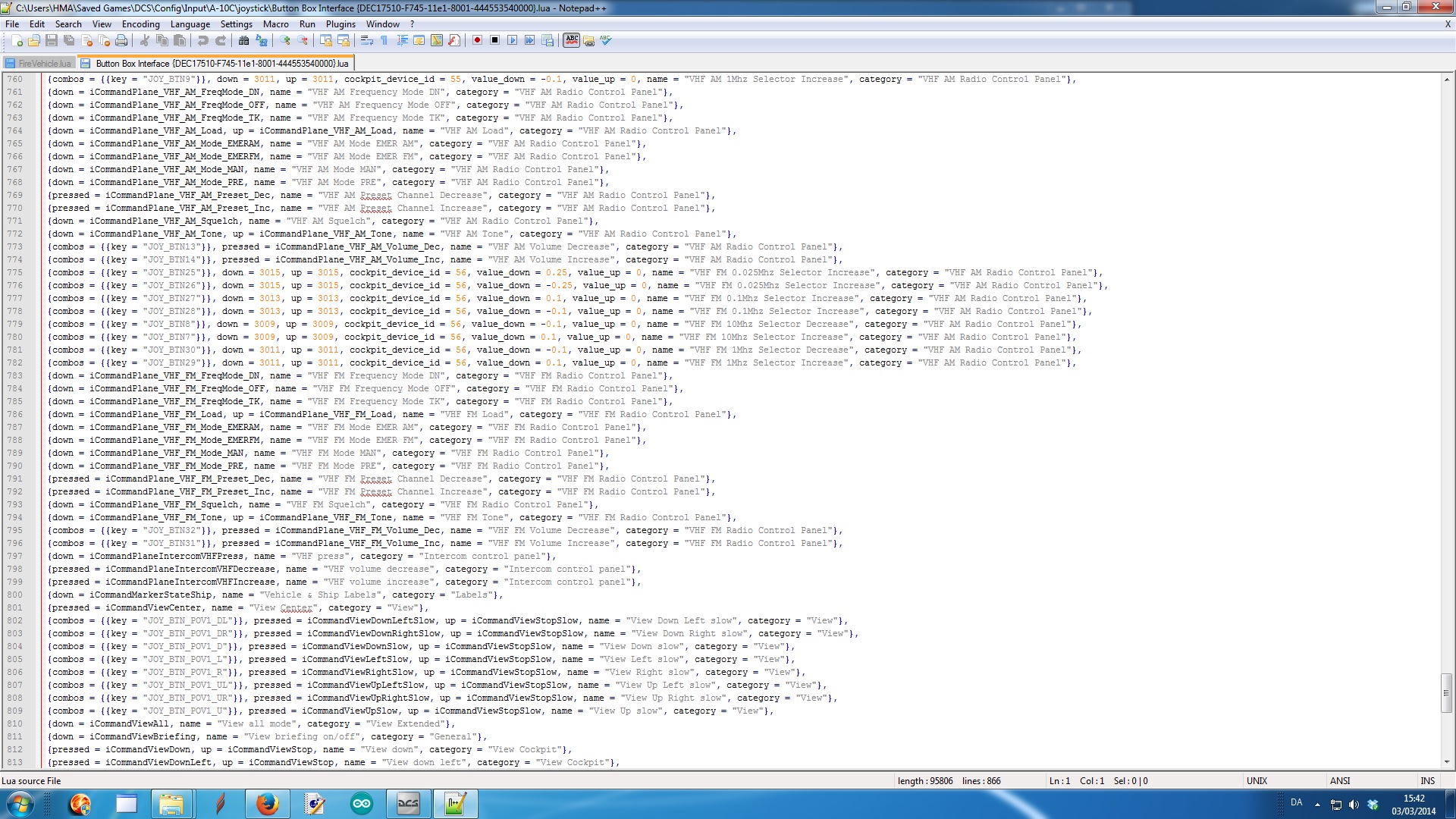
Task: Toggle synchronize horizontal scrolling icon
Action: coord(344,40)
